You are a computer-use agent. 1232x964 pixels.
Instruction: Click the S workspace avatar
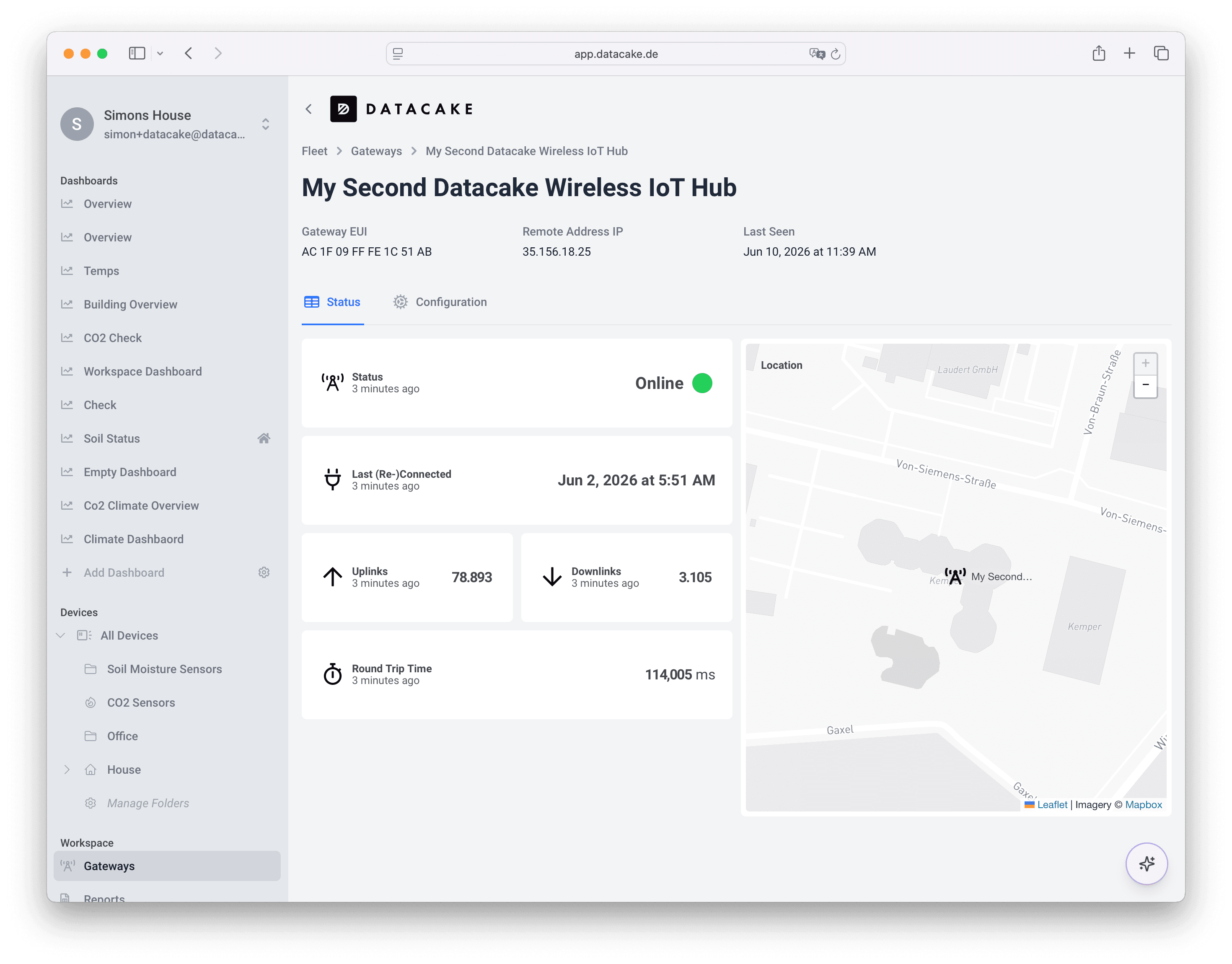(77, 124)
